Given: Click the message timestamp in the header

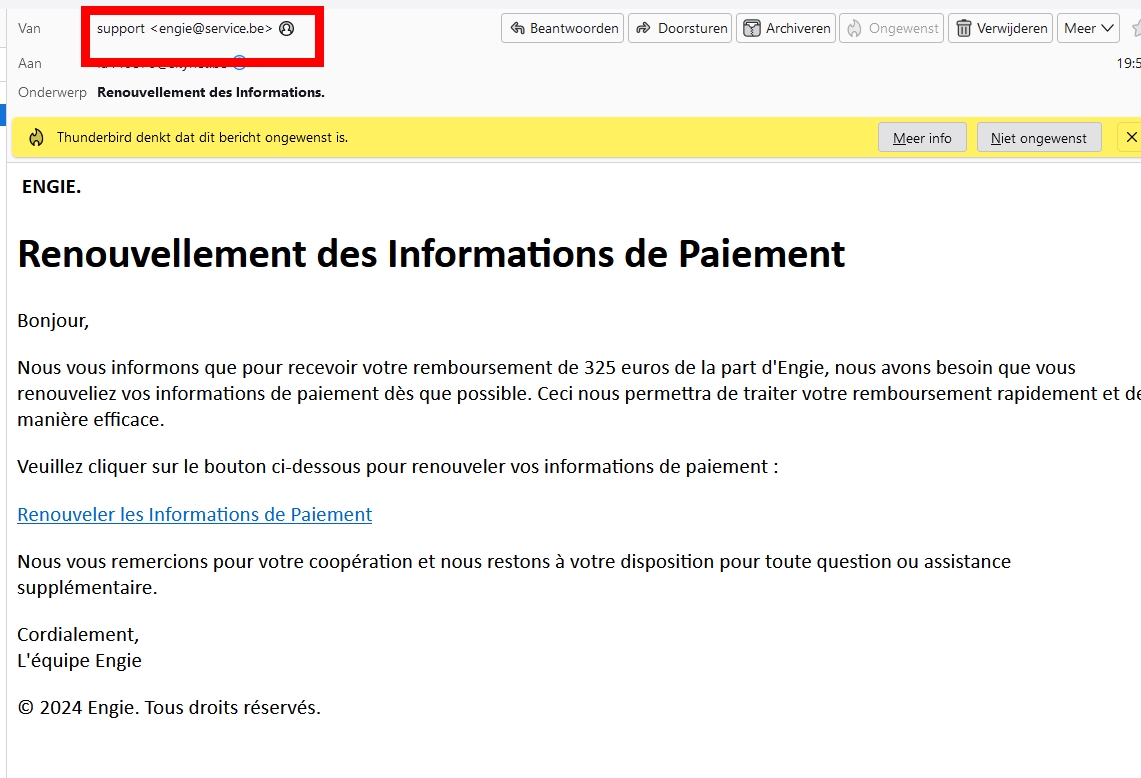Looking at the screenshot, I should click(x=1128, y=64).
